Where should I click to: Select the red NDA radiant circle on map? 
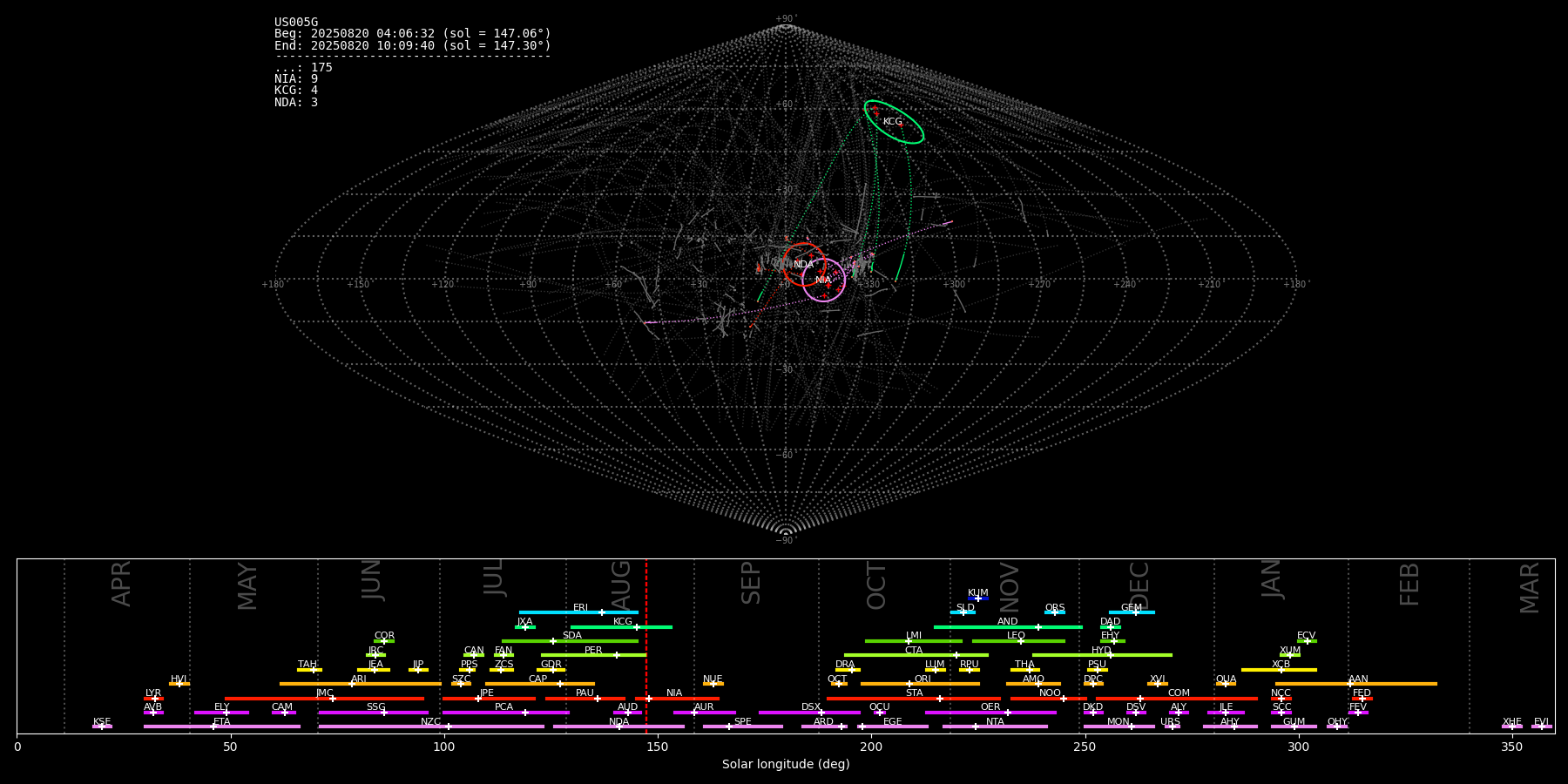(x=804, y=264)
